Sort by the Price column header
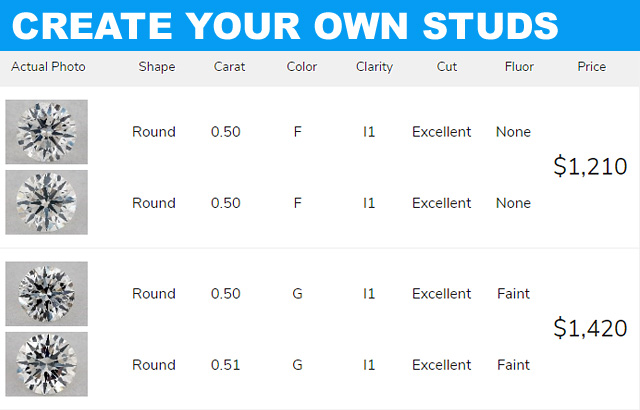640x410 pixels. pyautogui.click(x=591, y=67)
